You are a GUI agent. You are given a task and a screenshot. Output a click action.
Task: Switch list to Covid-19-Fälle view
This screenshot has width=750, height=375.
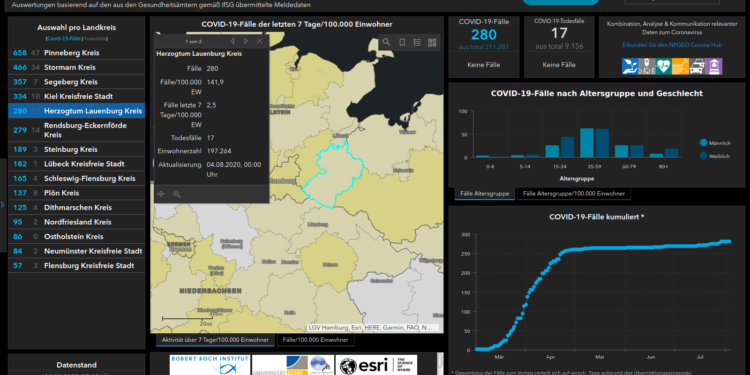pos(64,38)
